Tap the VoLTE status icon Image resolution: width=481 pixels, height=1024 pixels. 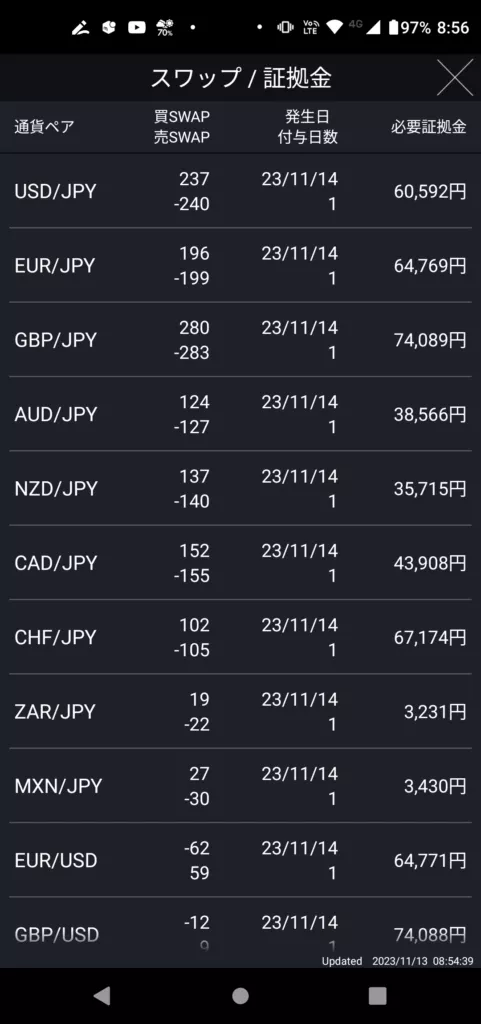310,27
